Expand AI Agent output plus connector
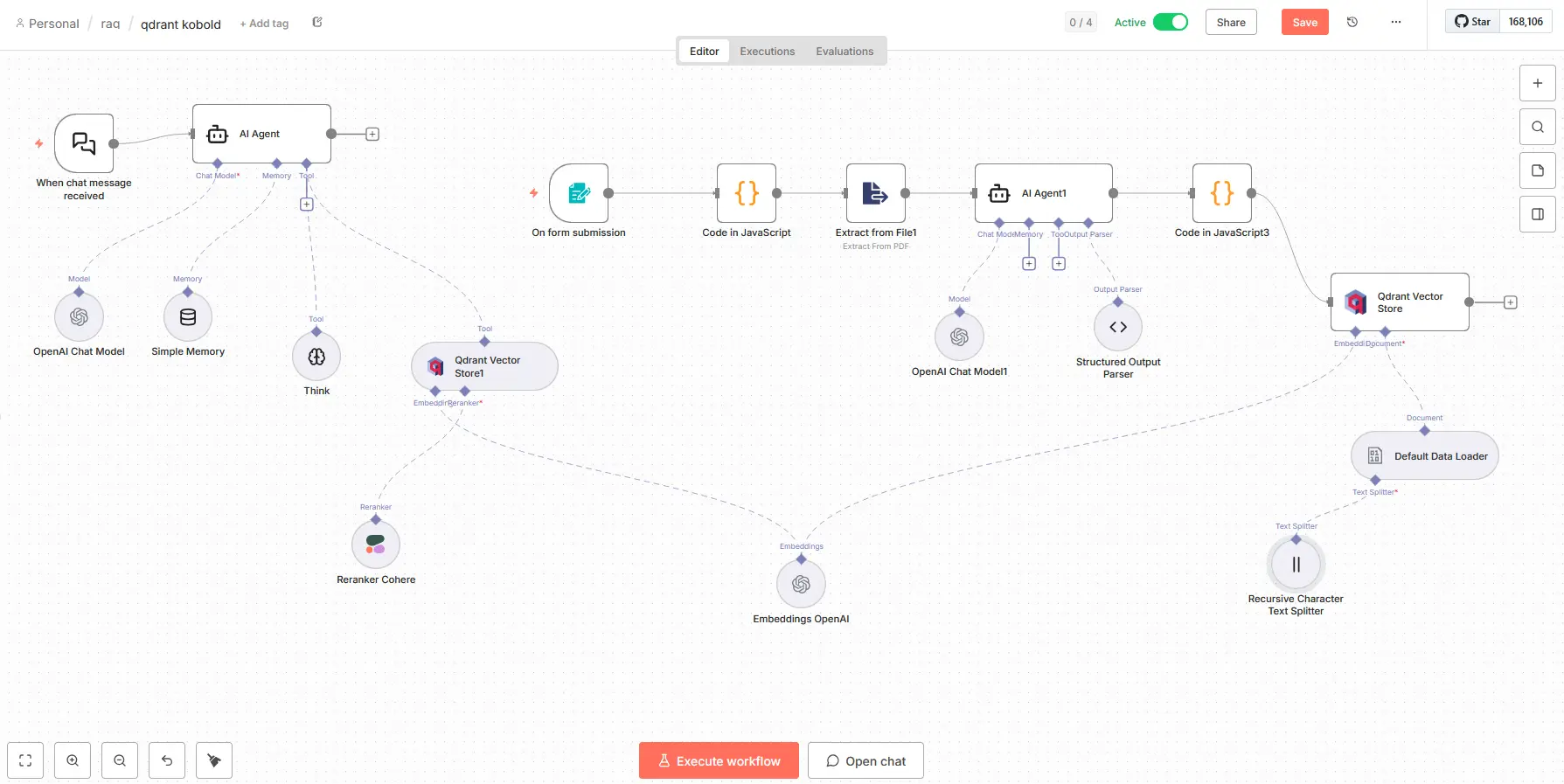 pos(372,134)
